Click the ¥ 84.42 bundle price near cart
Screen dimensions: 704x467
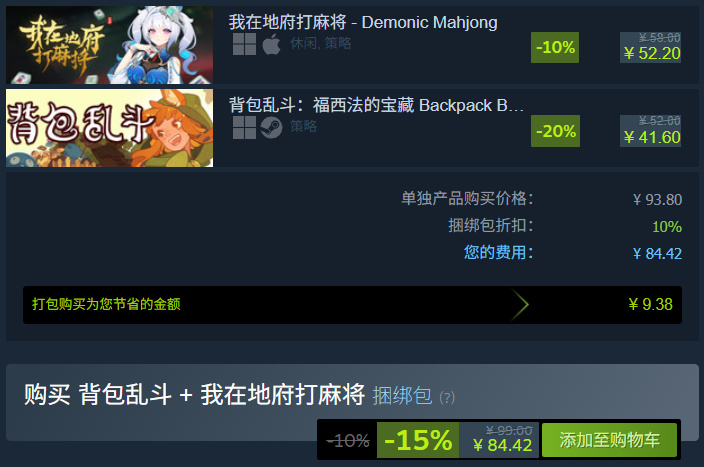pos(502,445)
